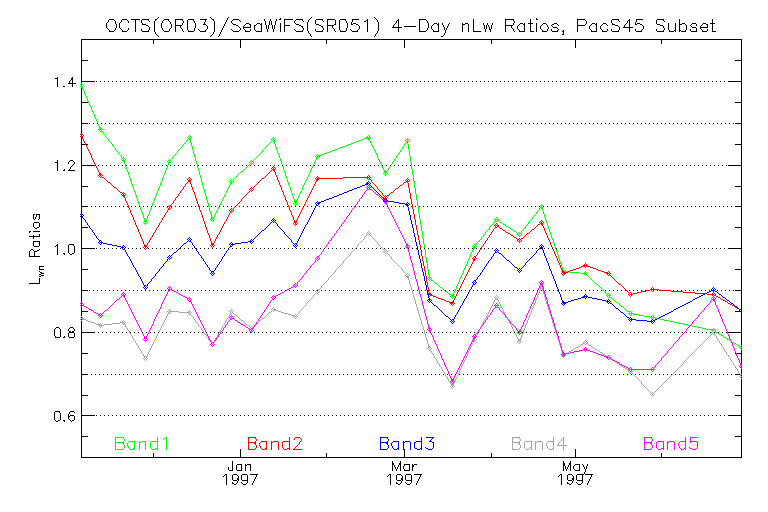Click the May 1997 x-axis label
The image size is (768, 512).
point(575,473)
